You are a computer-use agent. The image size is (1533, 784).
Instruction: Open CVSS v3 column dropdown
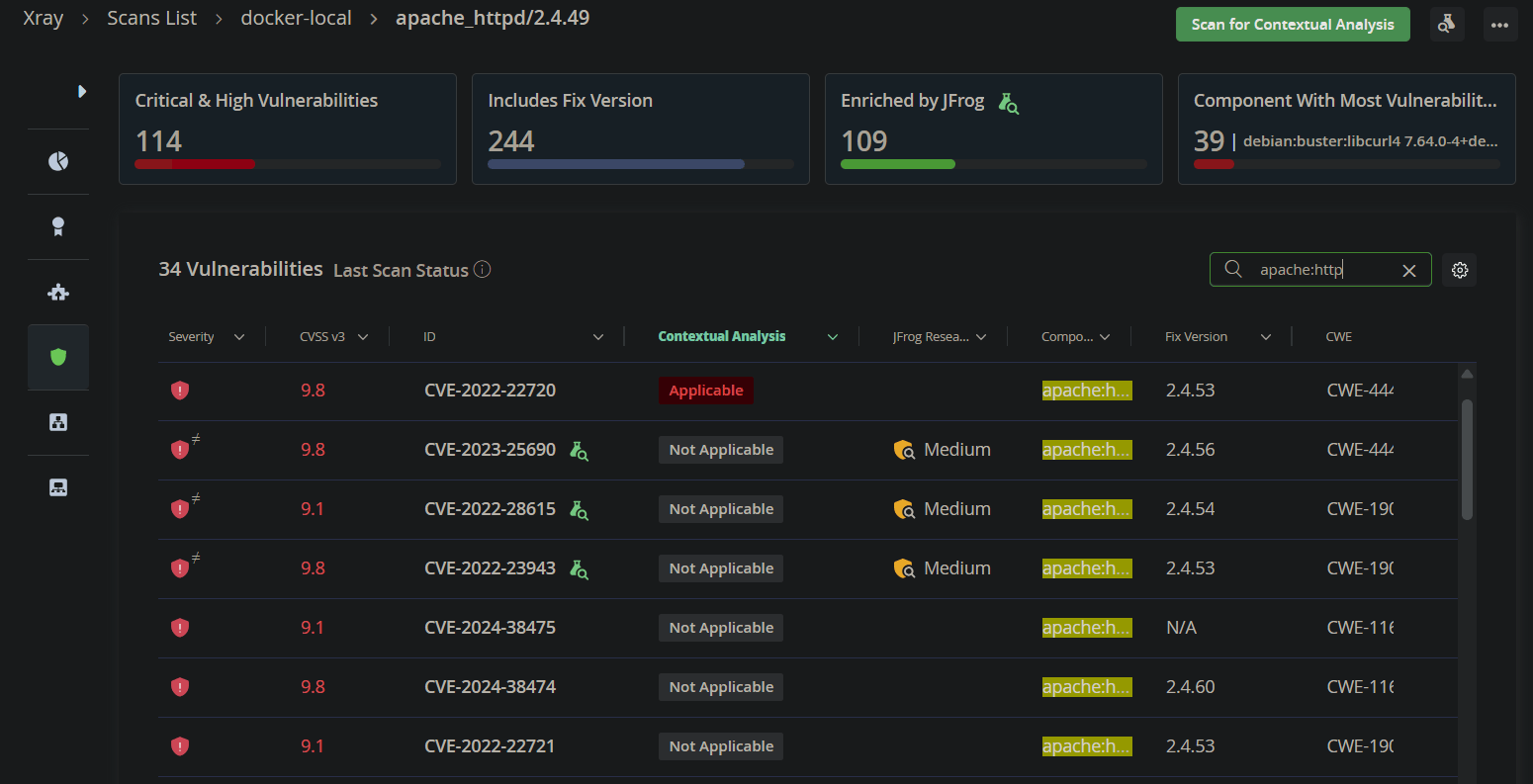[x=363, y=337]
